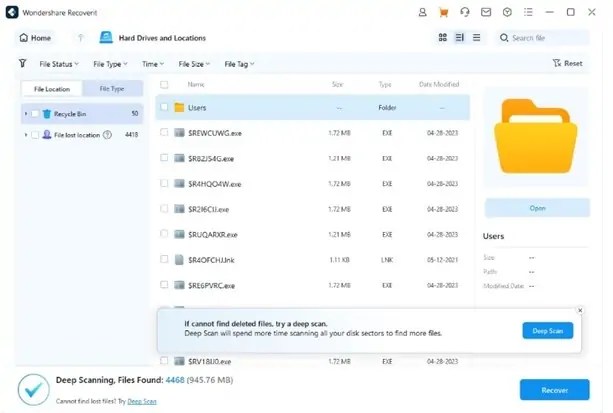
Task: Select the $RE6PVRC.exe file row
Action: [x=312, y=285]
